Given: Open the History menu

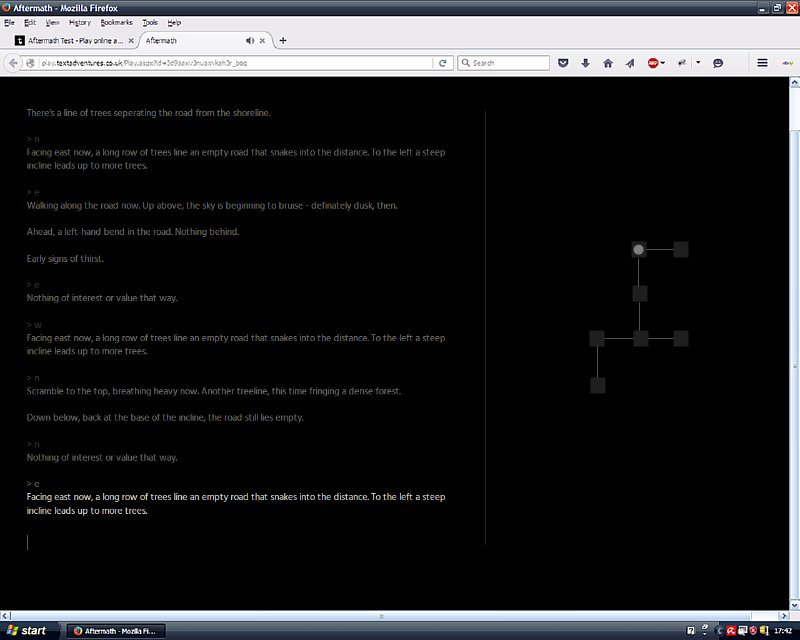Looking at the screenshot, I should pyautogui.click(x=80, y=22).
